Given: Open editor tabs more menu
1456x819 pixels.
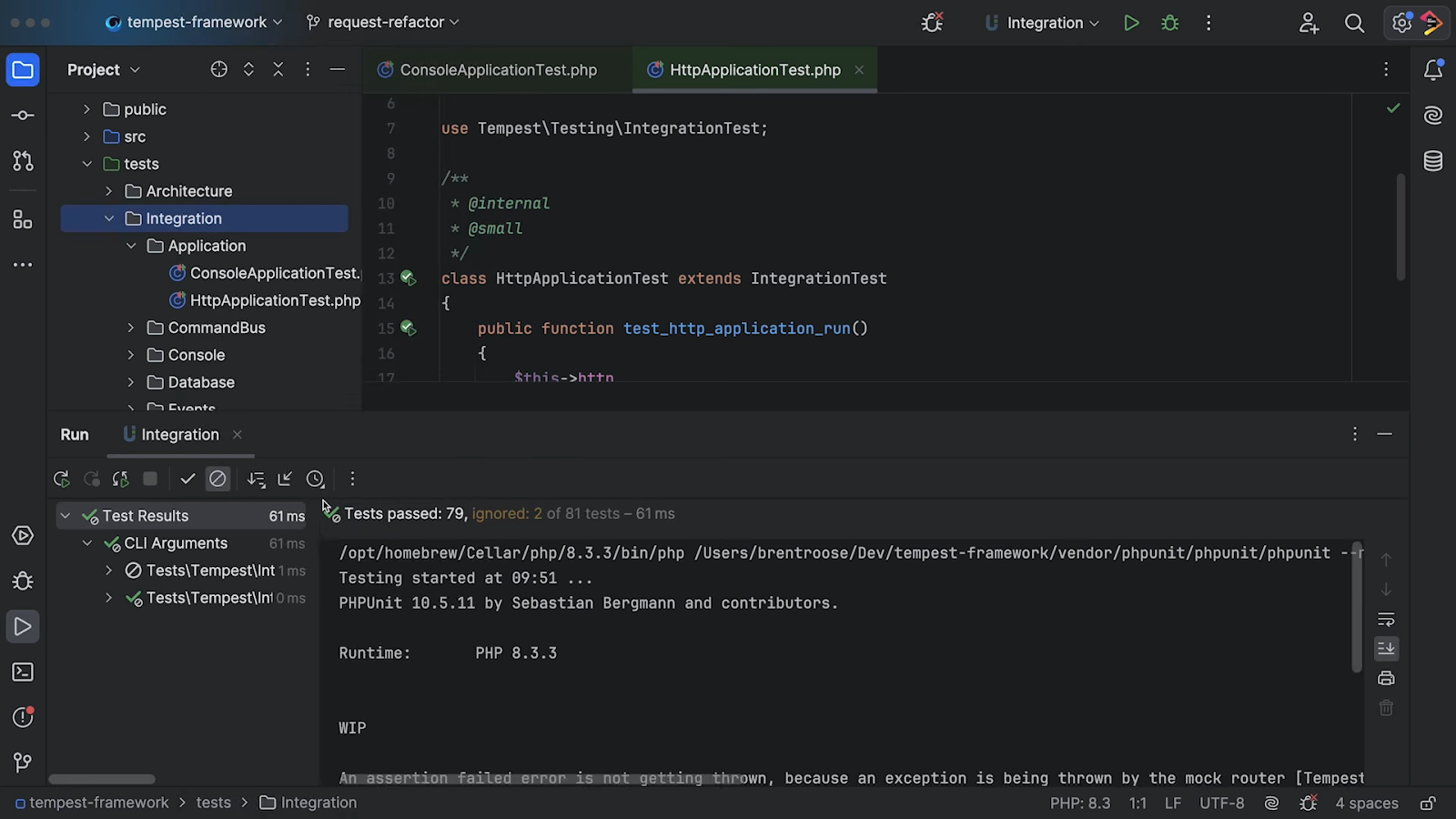Looking at the screenshot, I should point(1386,70).
